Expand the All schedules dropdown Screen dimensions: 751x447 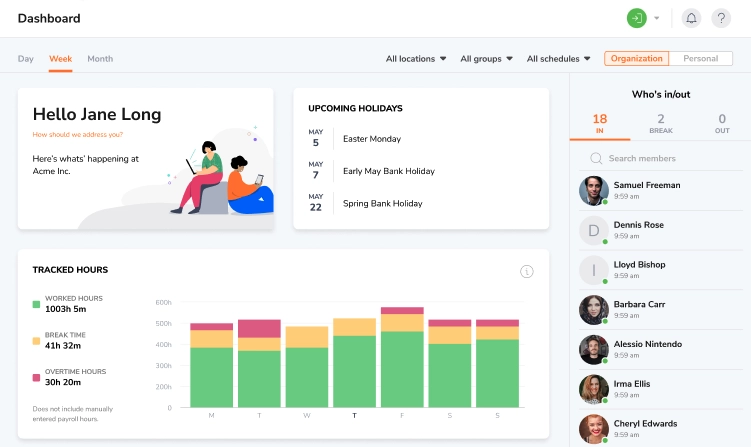point(558,59)
